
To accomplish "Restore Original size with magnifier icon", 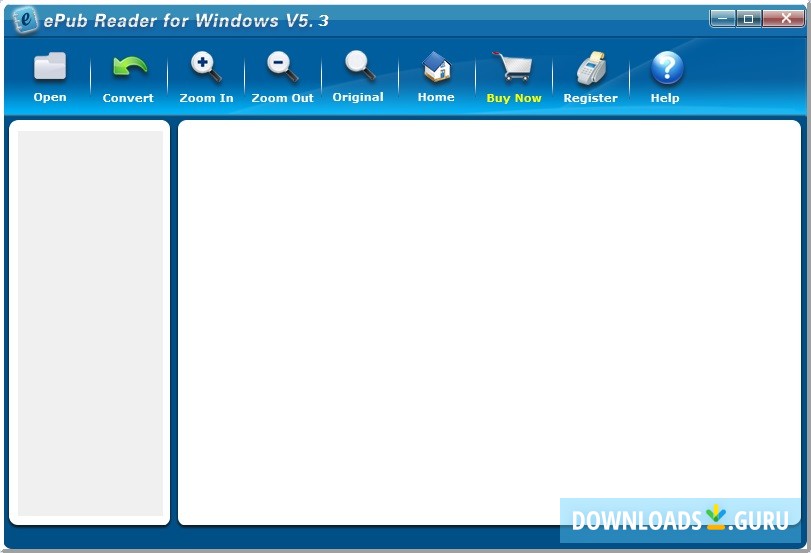I will coord(360,66).
